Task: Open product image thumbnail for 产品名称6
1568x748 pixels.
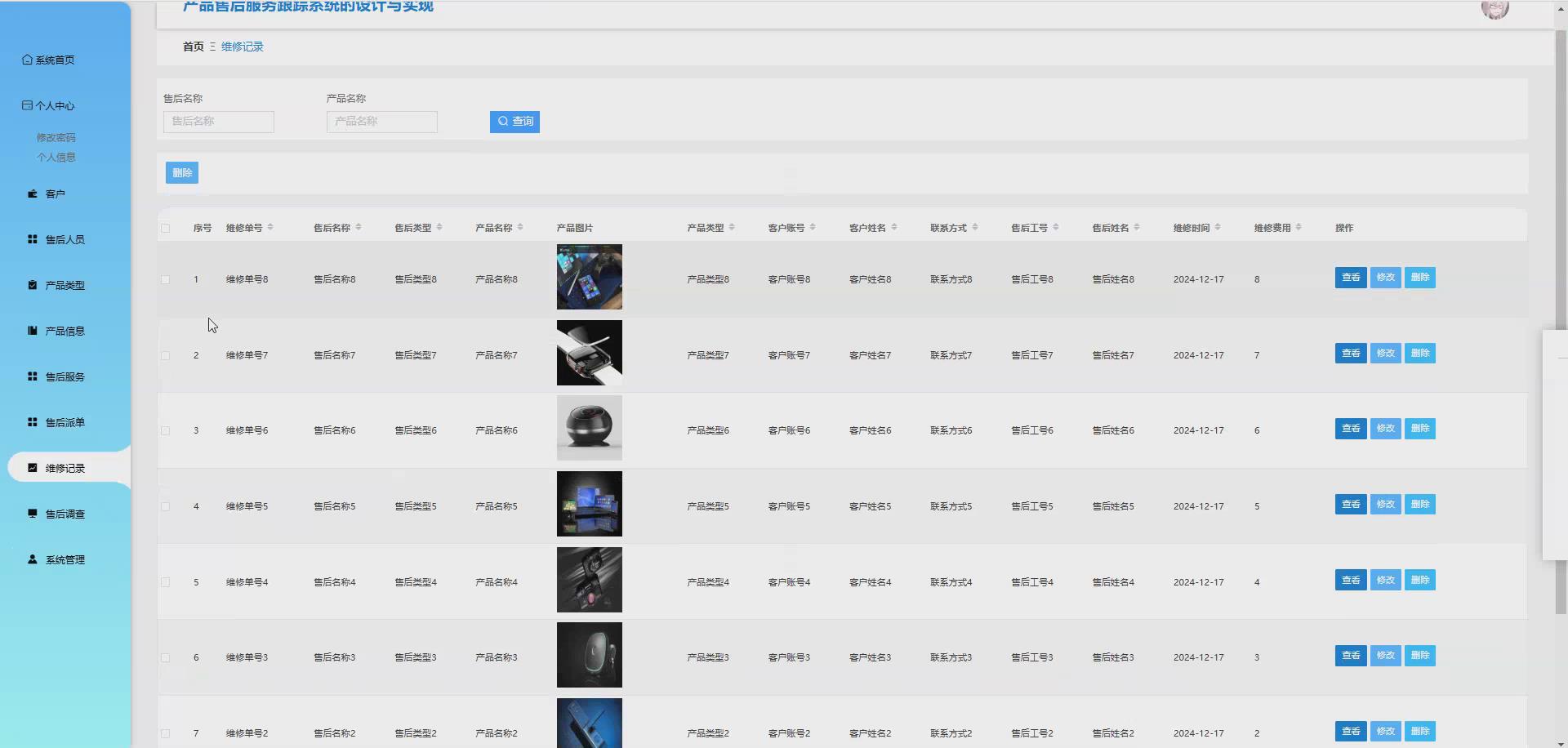Action: [x=590, y=428]
